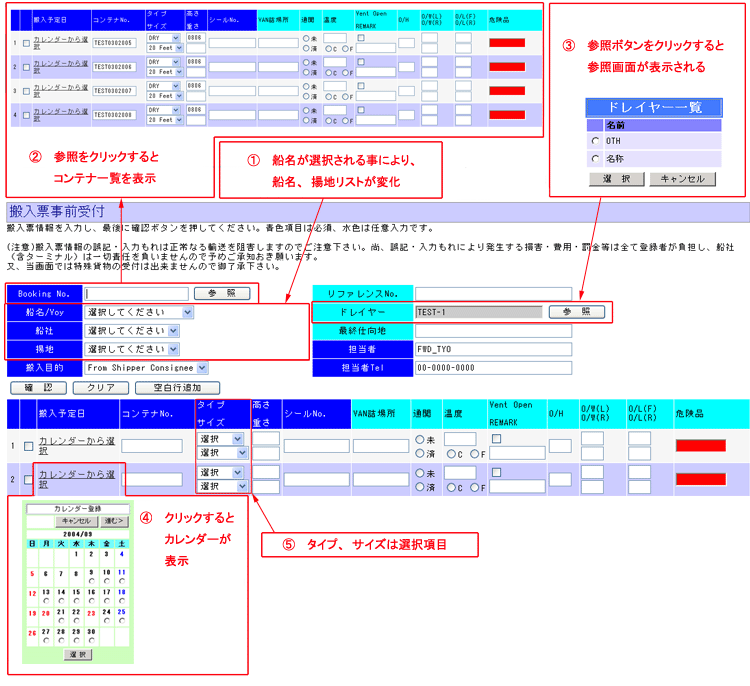750x686 pixels.
Task: Click カレンダーから選択 link in lower row 1
Action: point(76,441)
